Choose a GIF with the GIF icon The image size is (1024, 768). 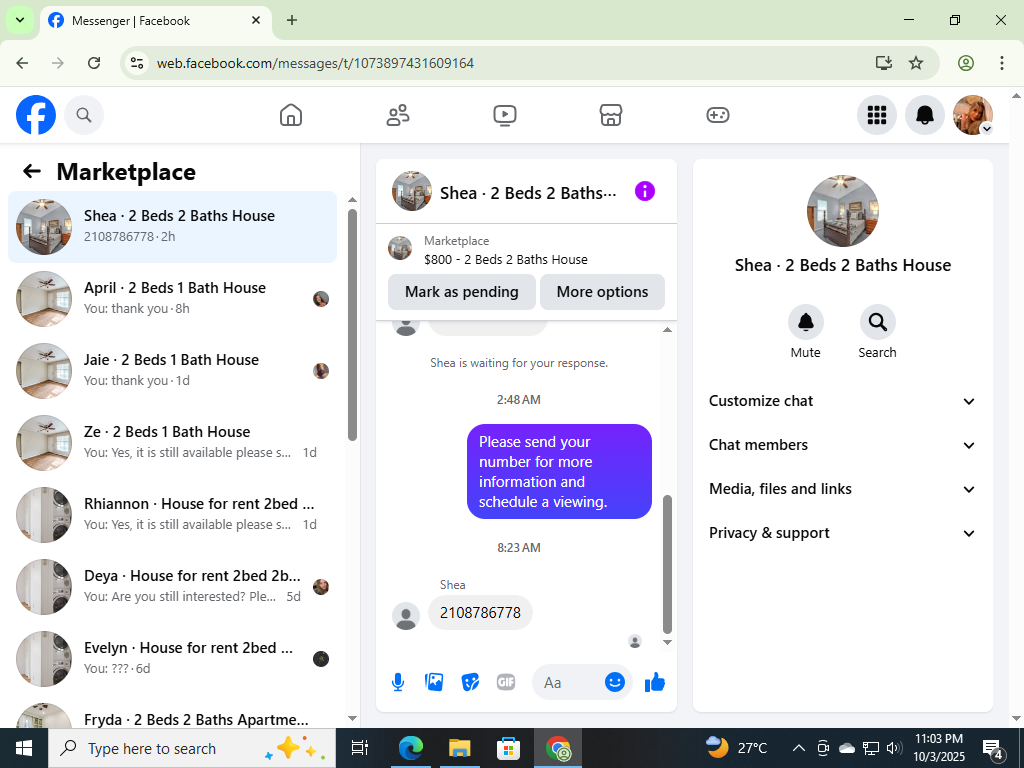(x=506, y=682)
